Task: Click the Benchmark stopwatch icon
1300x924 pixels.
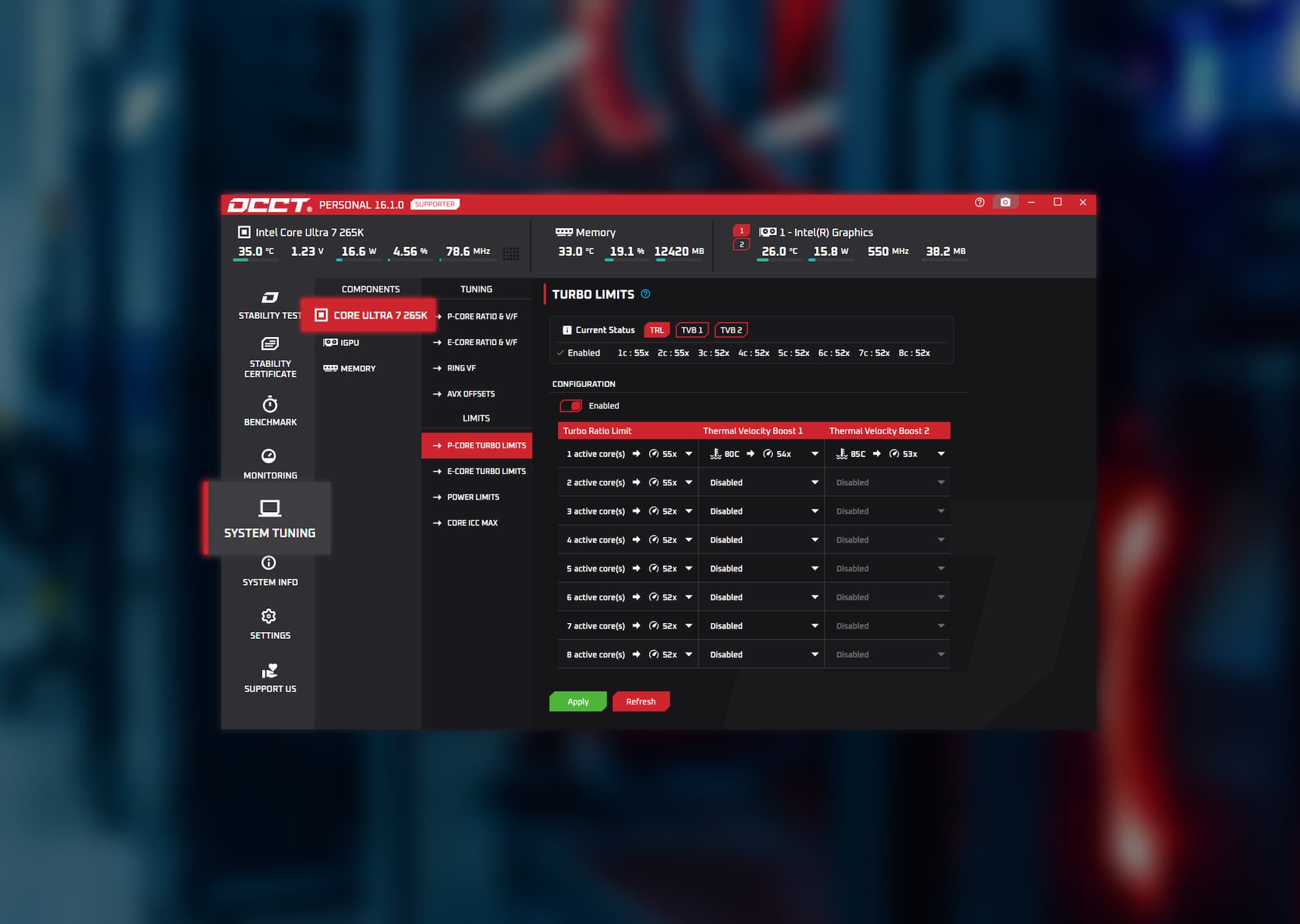Action: (270, 405)
